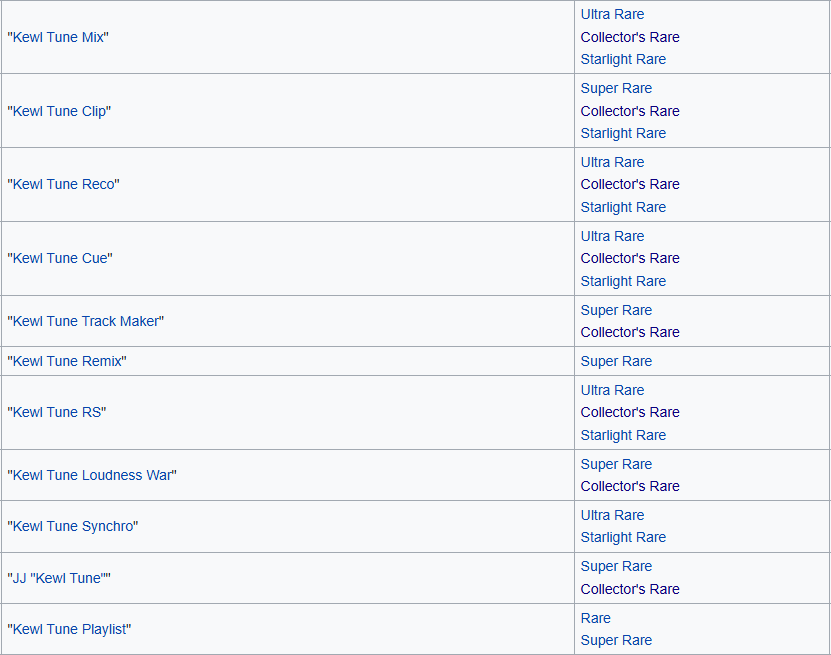
Task: Open the "Kewl Tune Cue" card link
Action: tap(60, 258)
